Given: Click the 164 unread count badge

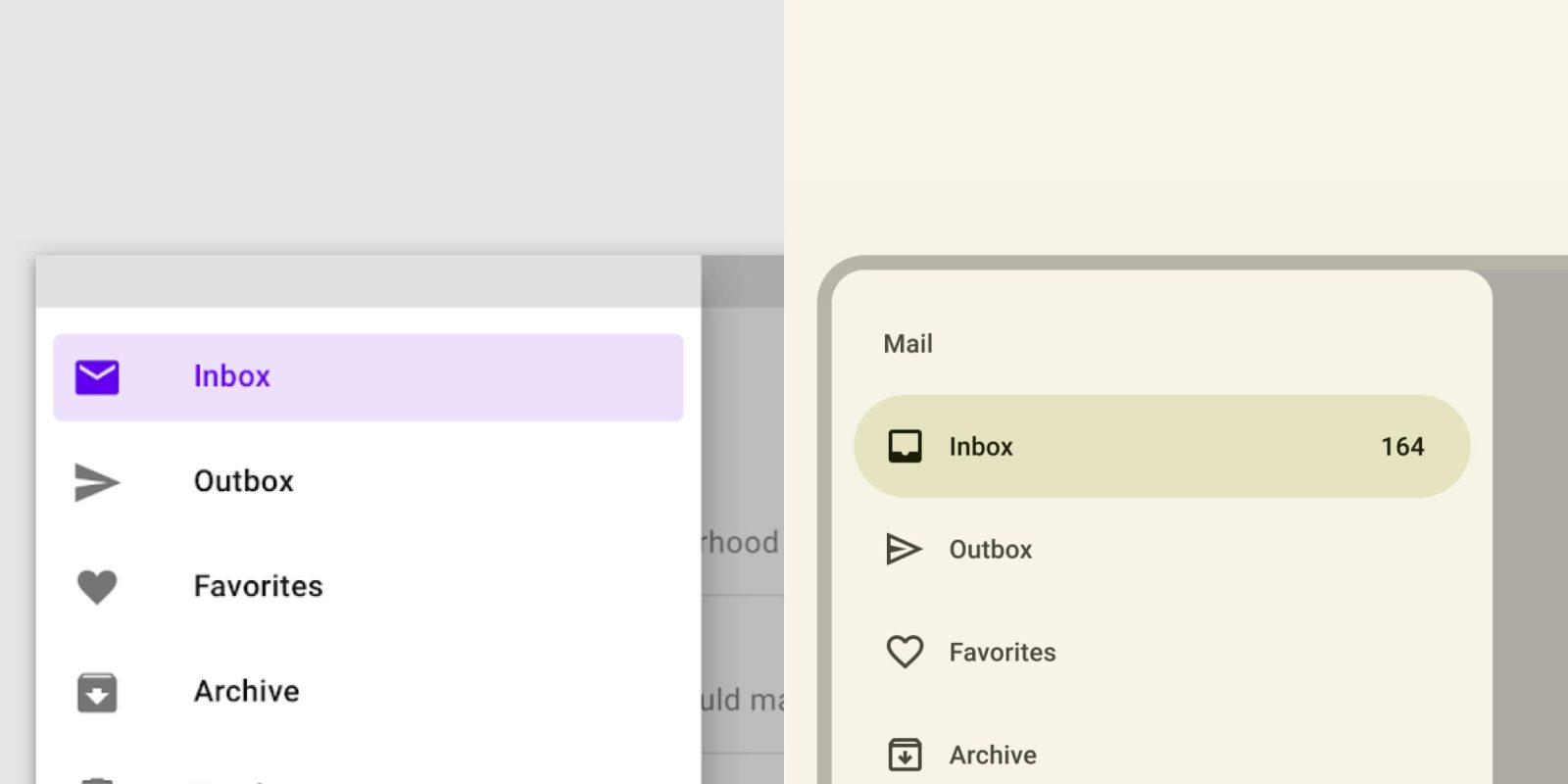Looking at the screenshot, I should coord(1402,447).
